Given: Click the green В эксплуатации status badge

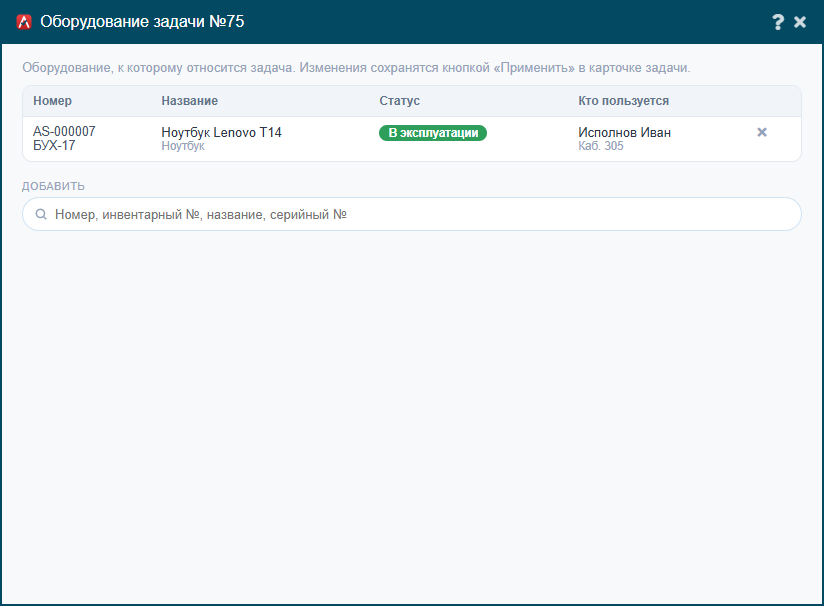Looking at the screenshot, I should (x=433, y=133).
